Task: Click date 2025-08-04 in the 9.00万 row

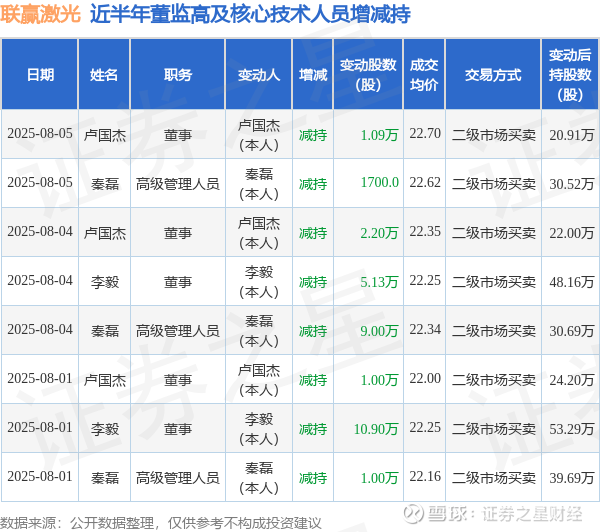Action: point(40,330)
